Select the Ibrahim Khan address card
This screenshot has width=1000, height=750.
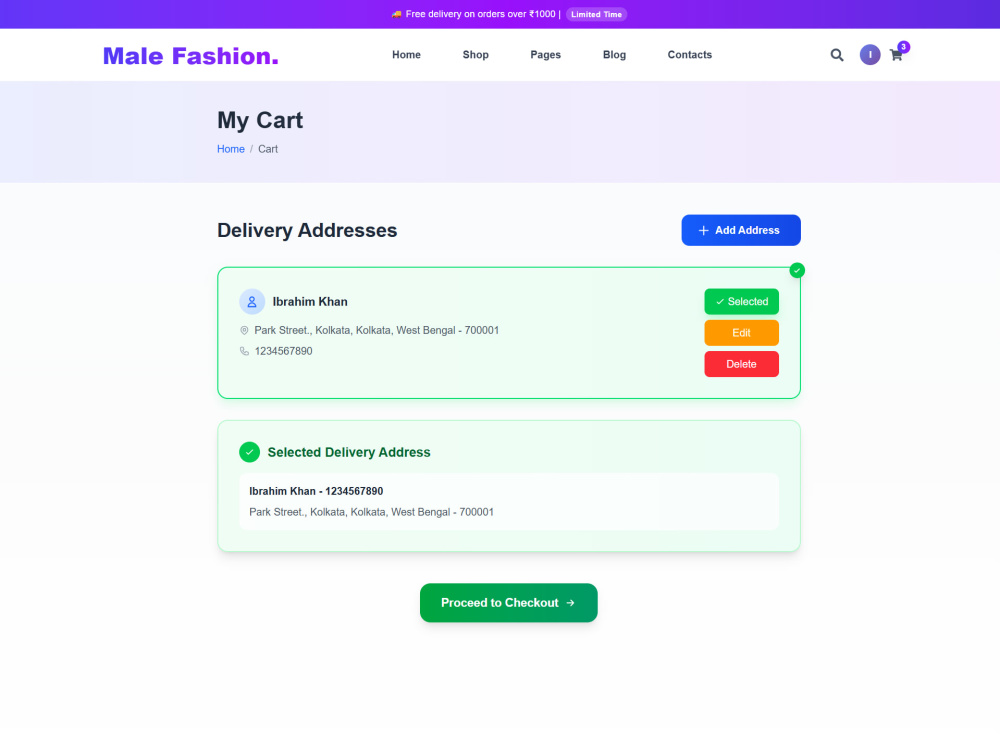pyautogui.click(x=509, y=333)
